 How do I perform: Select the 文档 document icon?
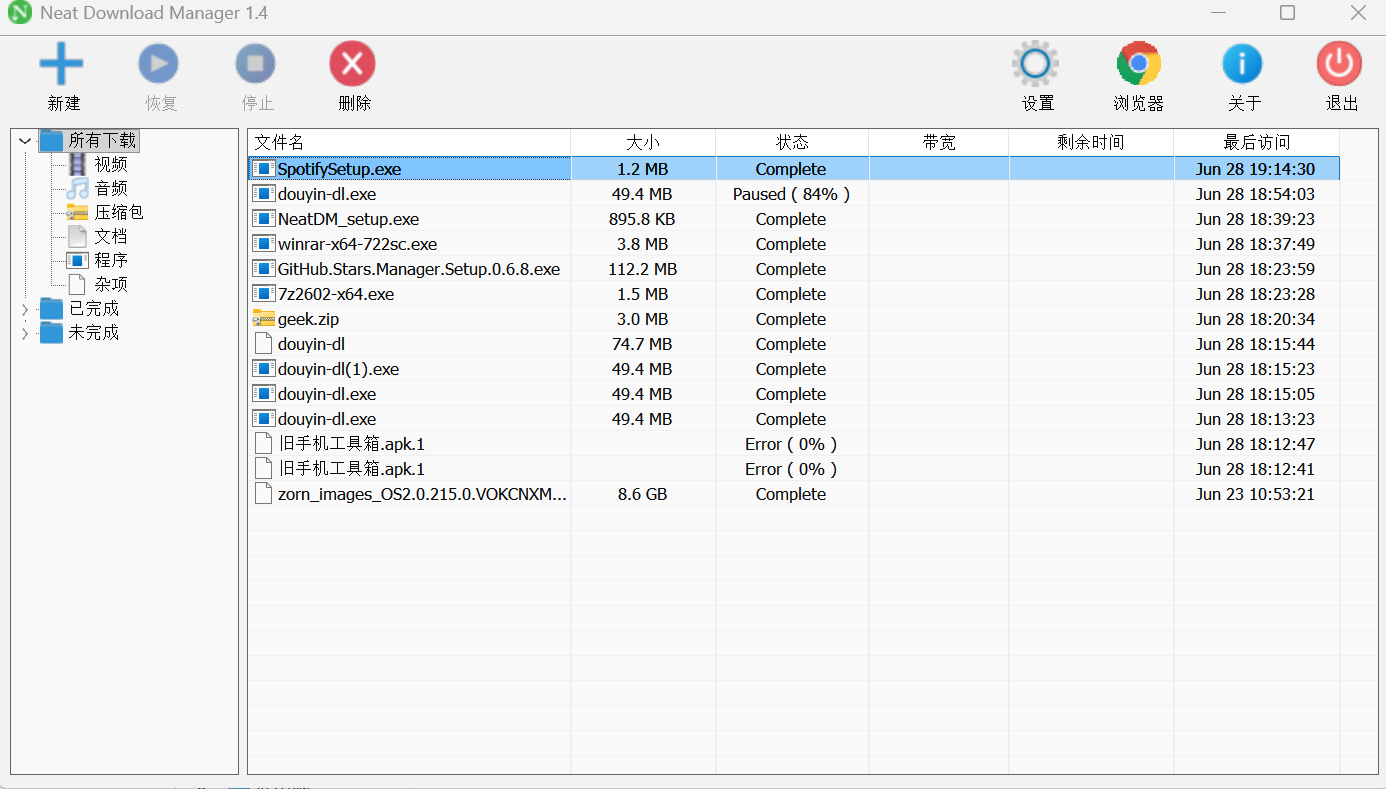(x=77, y=236)
